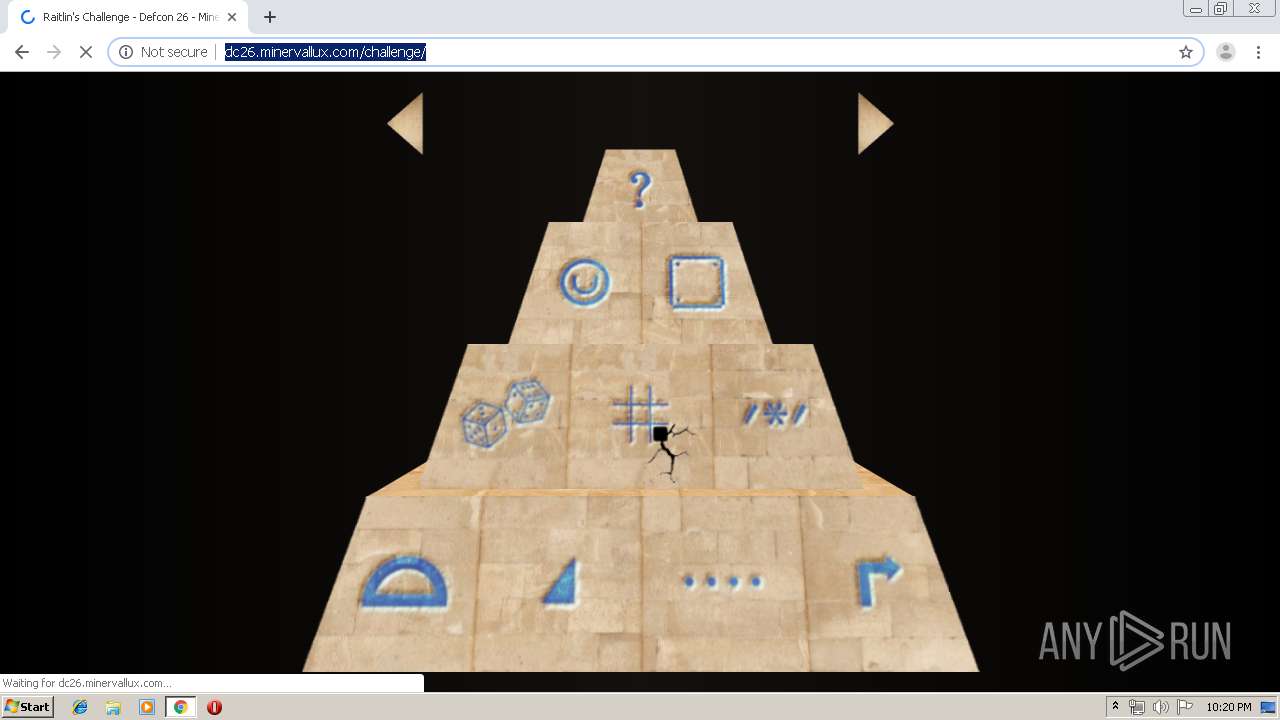1280x720 pixels.
Task: Open the Chrome three-dot menu
Action: tap(1258, 52)
